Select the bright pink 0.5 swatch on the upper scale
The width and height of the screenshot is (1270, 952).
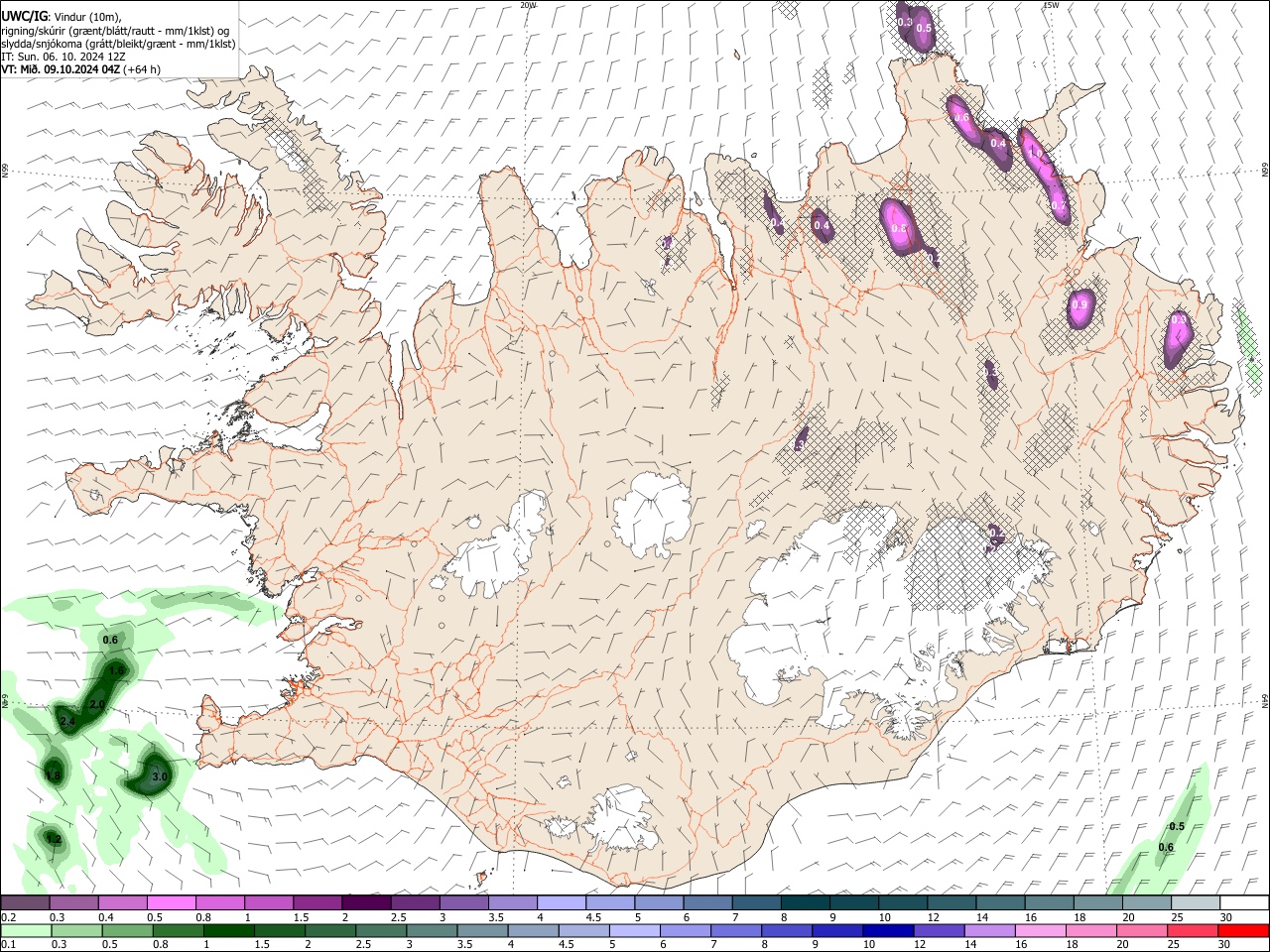point(171,902)
